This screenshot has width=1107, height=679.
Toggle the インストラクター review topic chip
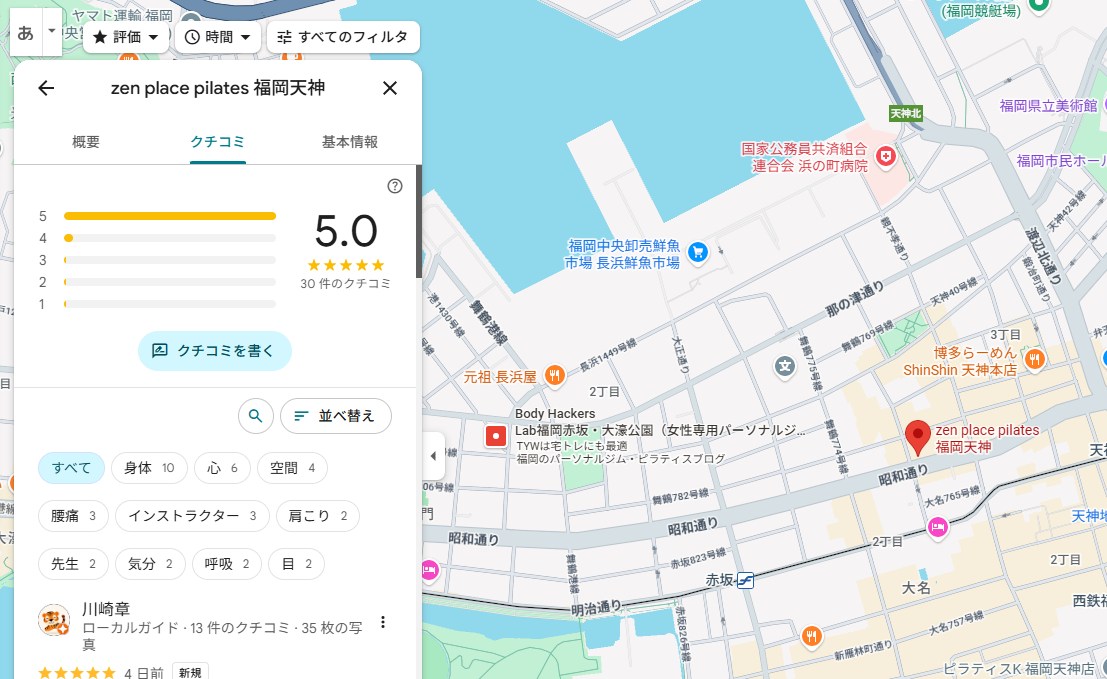(x=192, y=516)
